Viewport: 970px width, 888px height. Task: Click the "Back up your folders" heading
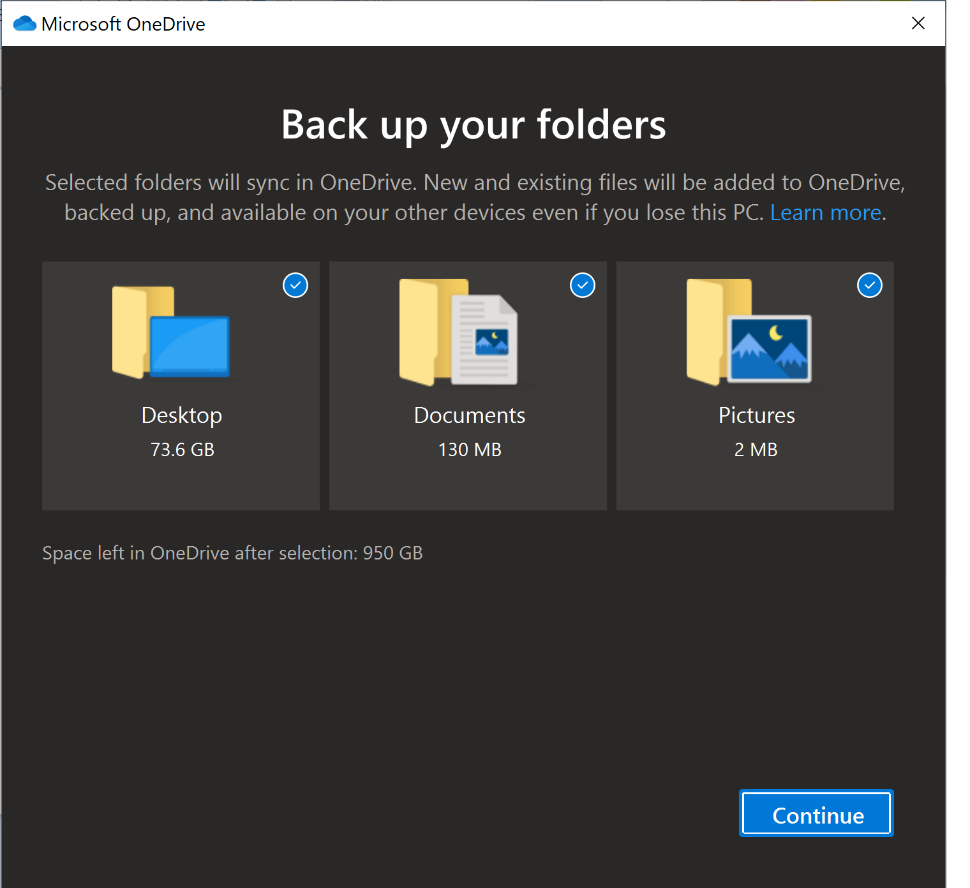473,126
